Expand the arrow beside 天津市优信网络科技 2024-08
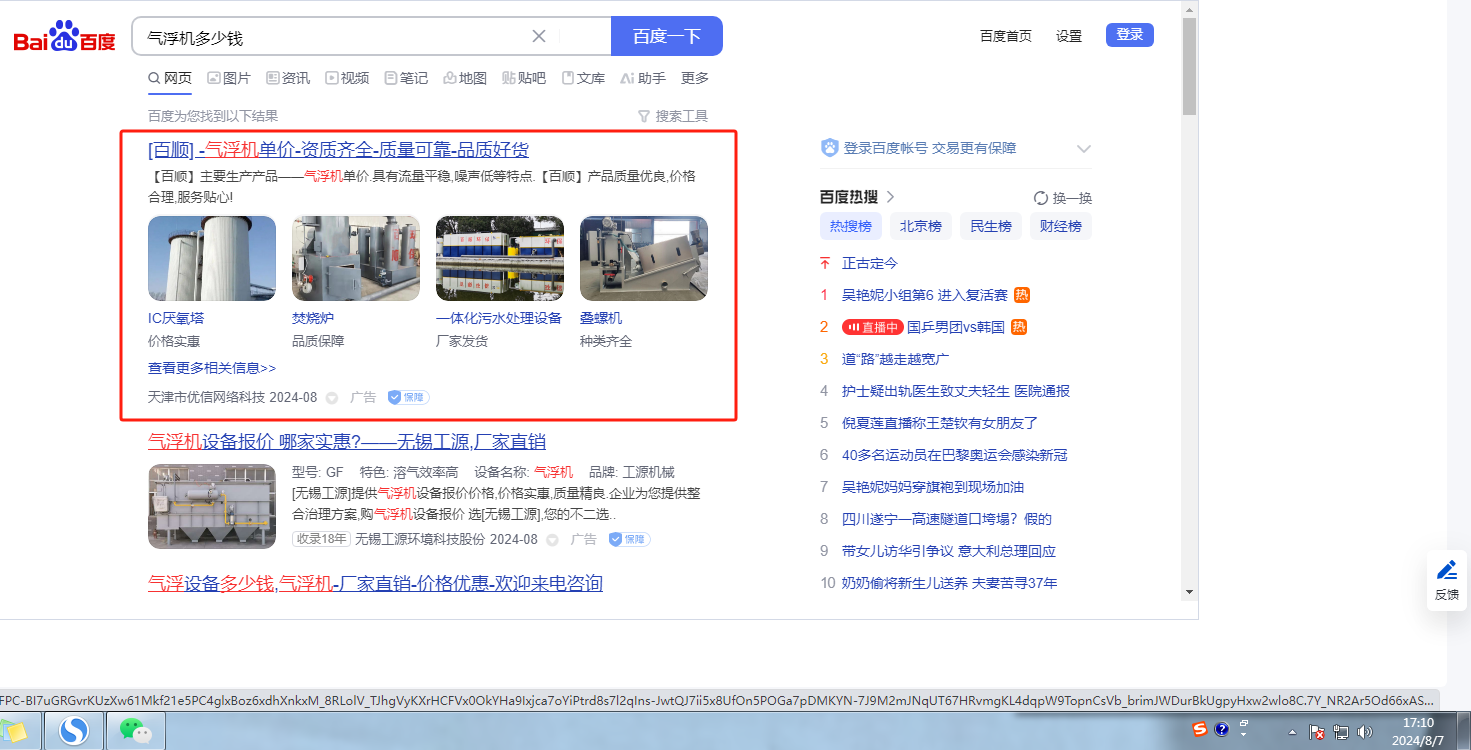This screenshot has width=1471, height=750. pyautogui.click(x=332, y=398)
